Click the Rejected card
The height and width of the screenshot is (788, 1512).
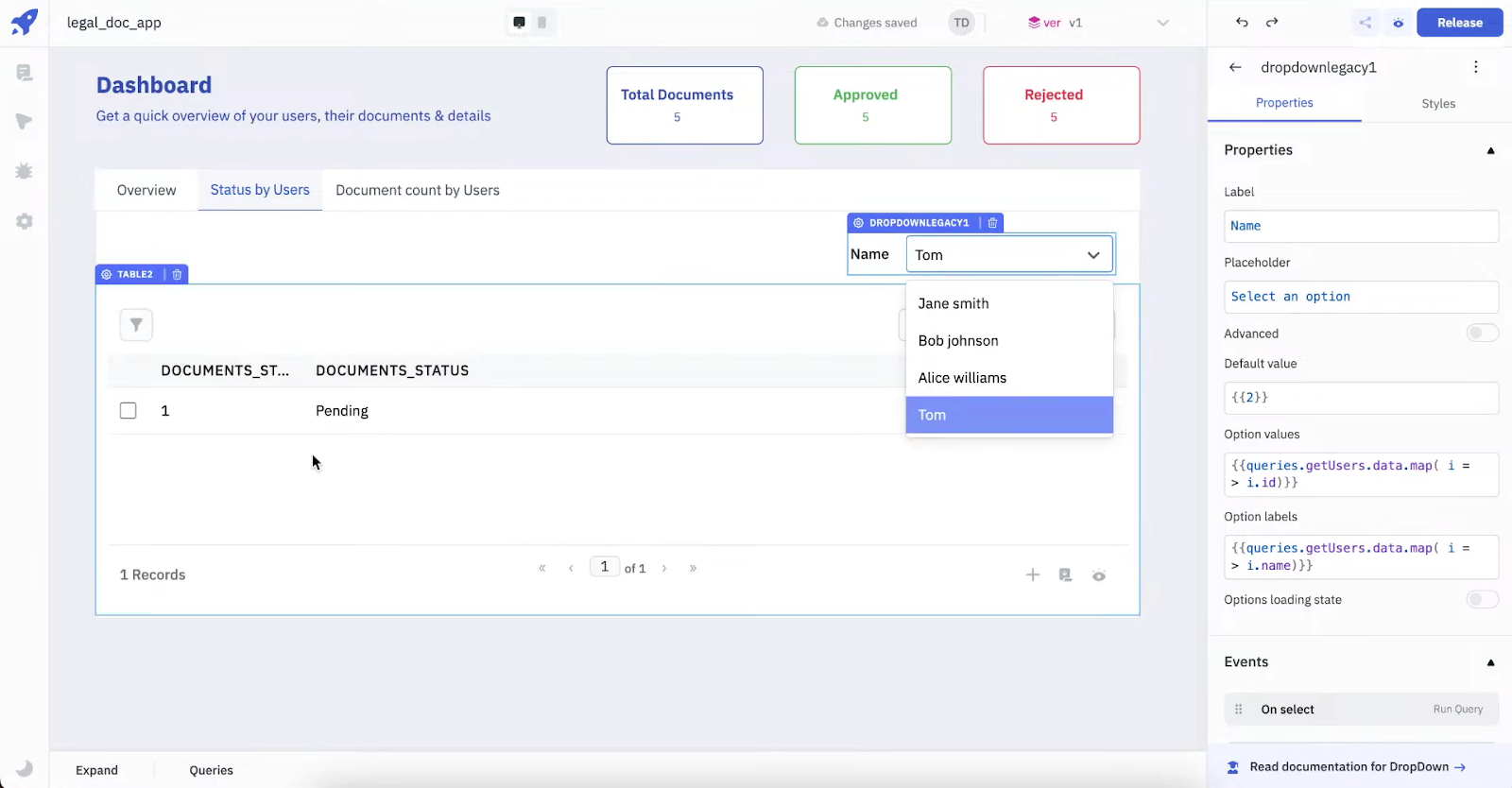click(x=1061, y=105)
